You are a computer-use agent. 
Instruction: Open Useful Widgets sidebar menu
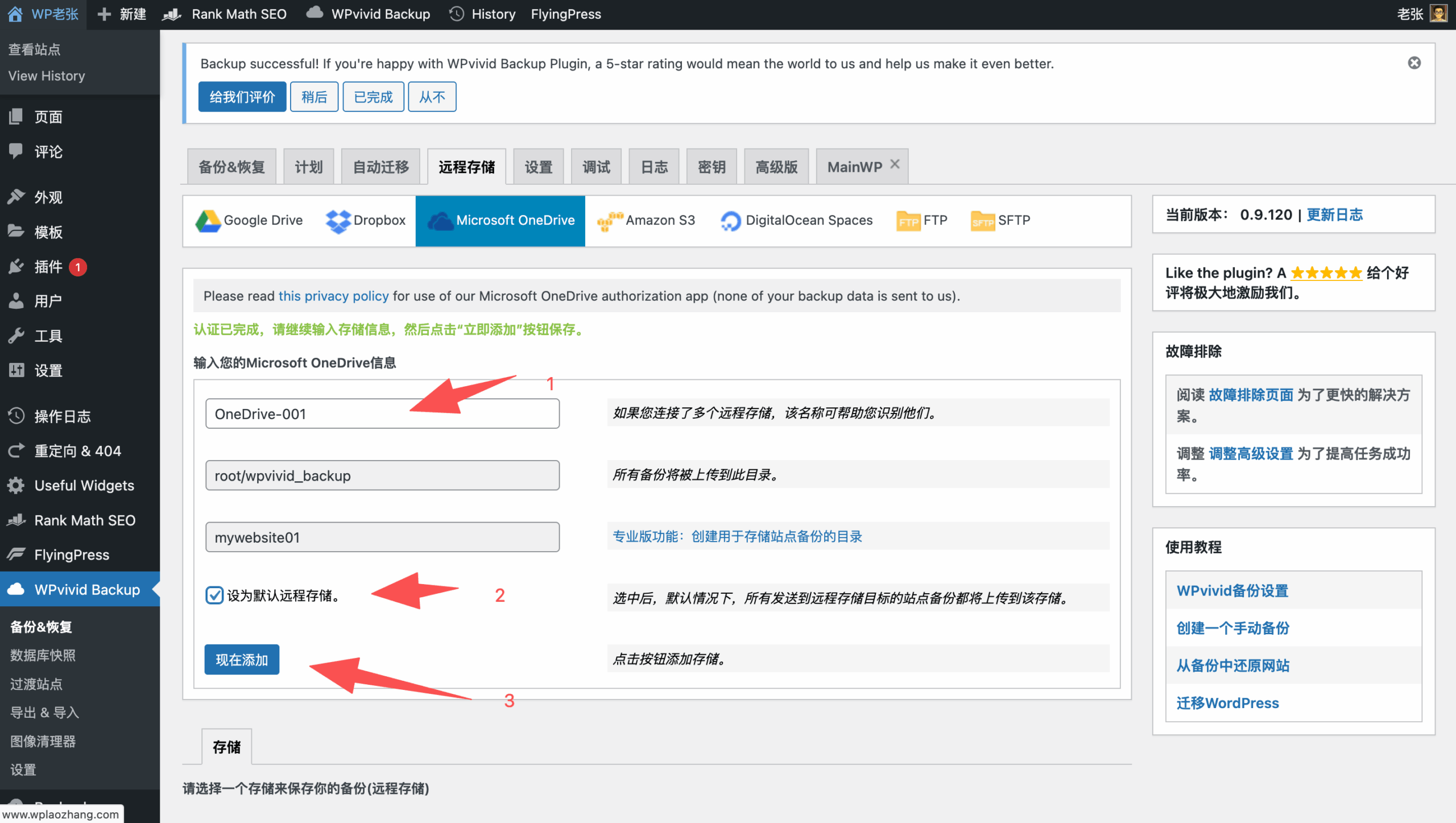[84, 485]
